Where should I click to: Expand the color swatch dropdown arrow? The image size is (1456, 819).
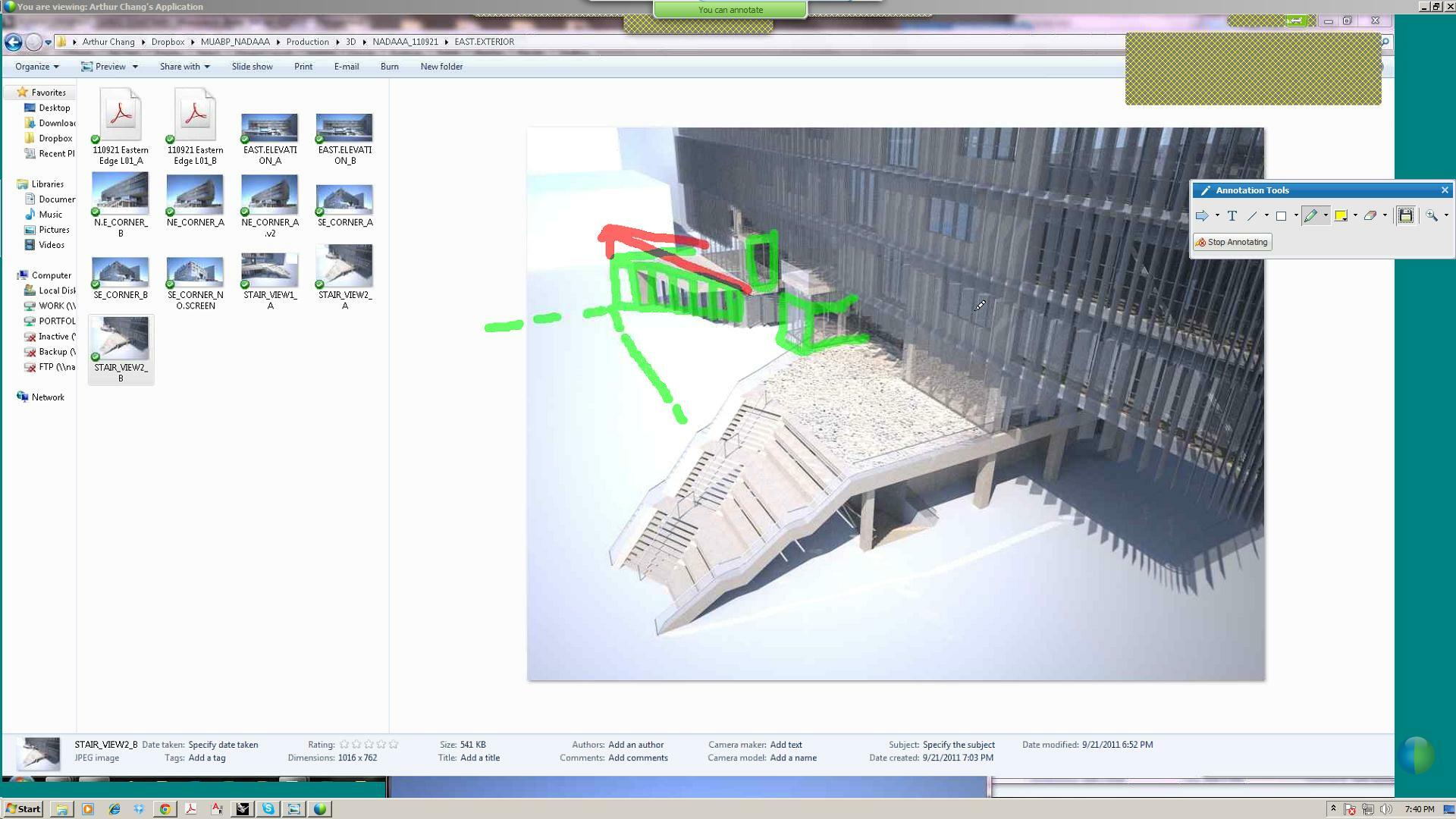[x=1355, y=216]
